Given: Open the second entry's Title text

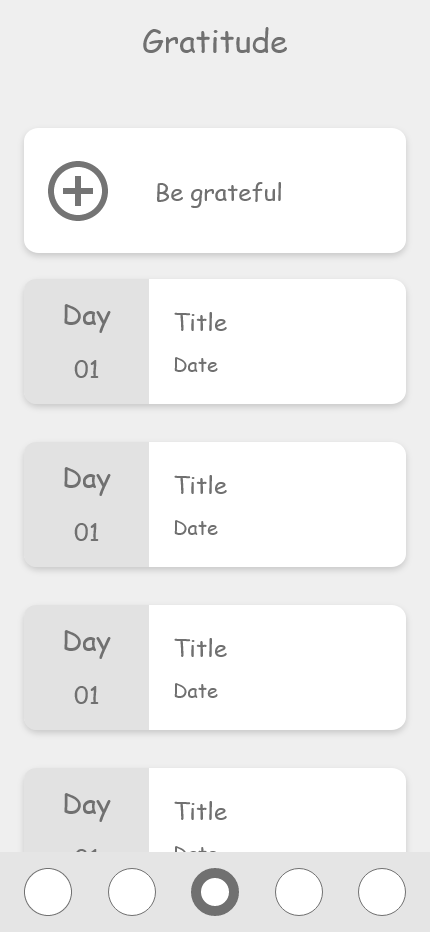Looking at the screenshot, I should (200, 485).
